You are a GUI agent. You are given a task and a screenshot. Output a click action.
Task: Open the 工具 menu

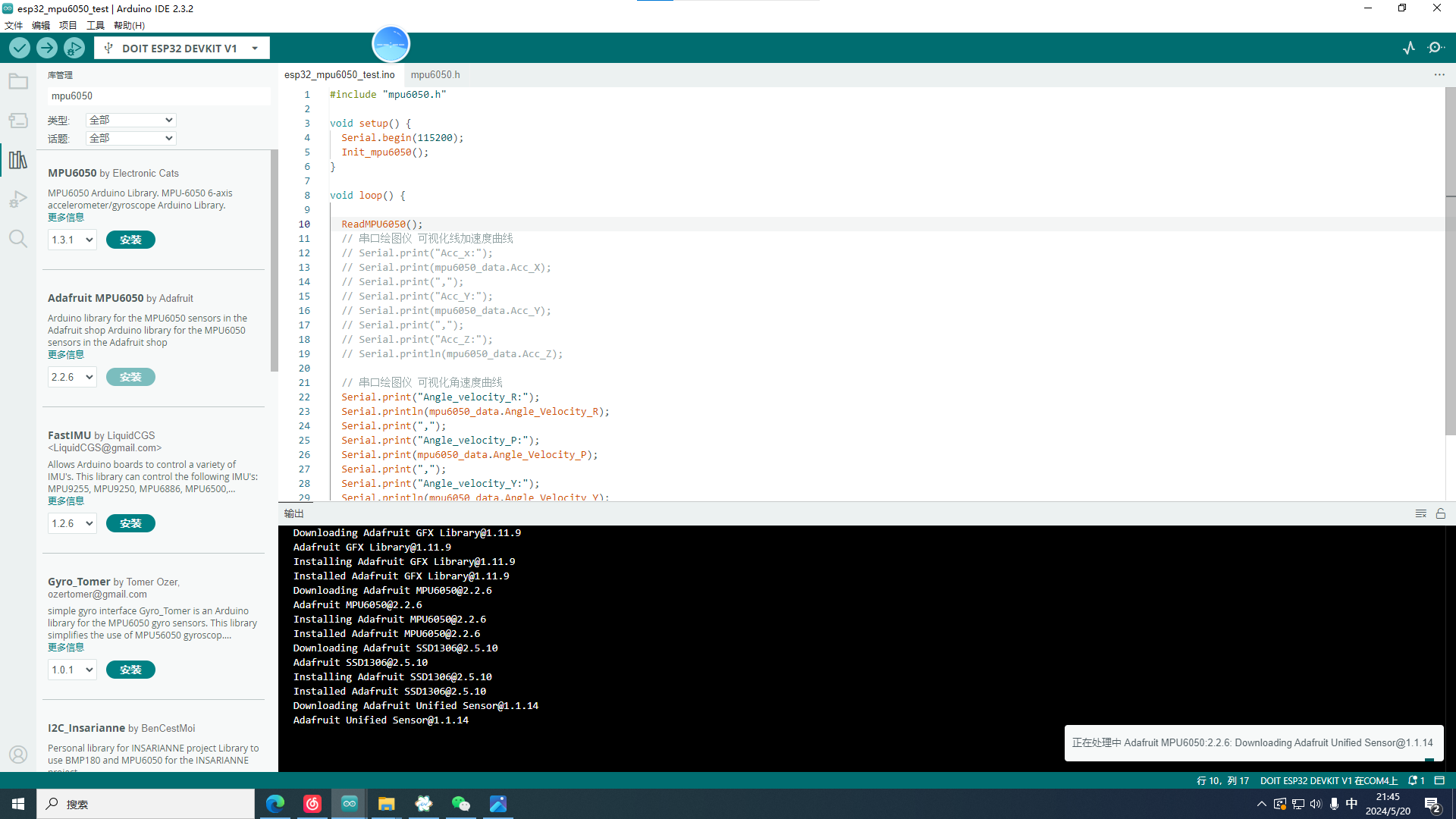pyautogui.click(x=95, y=25)
